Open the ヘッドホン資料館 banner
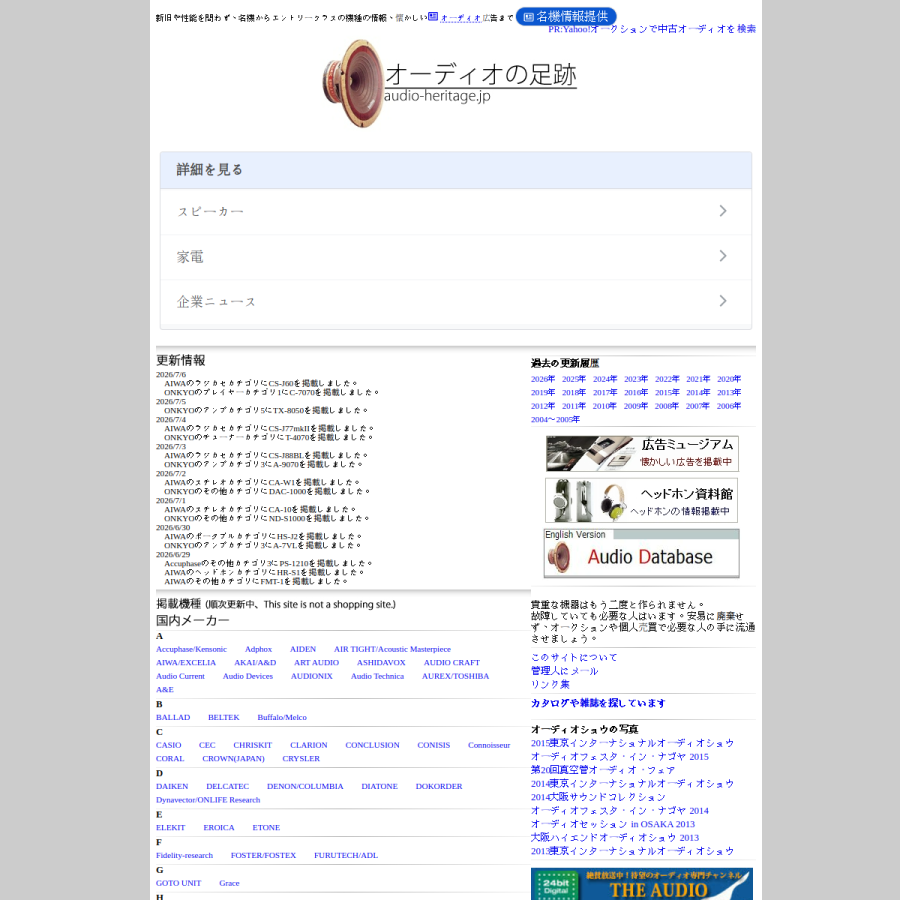This screenshot has width=900, height=900. tap(641, 501)
